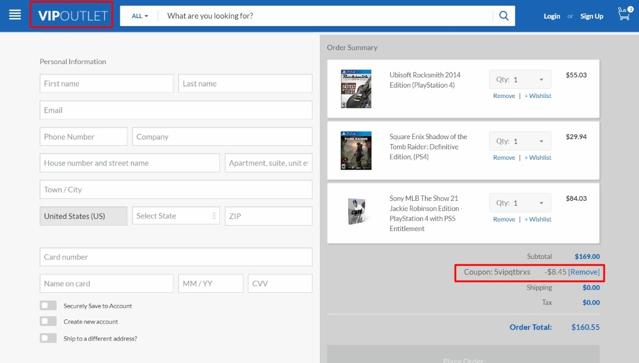The image size is (639, 363).
Task: Click the Login link
Action: pos(551,16)
